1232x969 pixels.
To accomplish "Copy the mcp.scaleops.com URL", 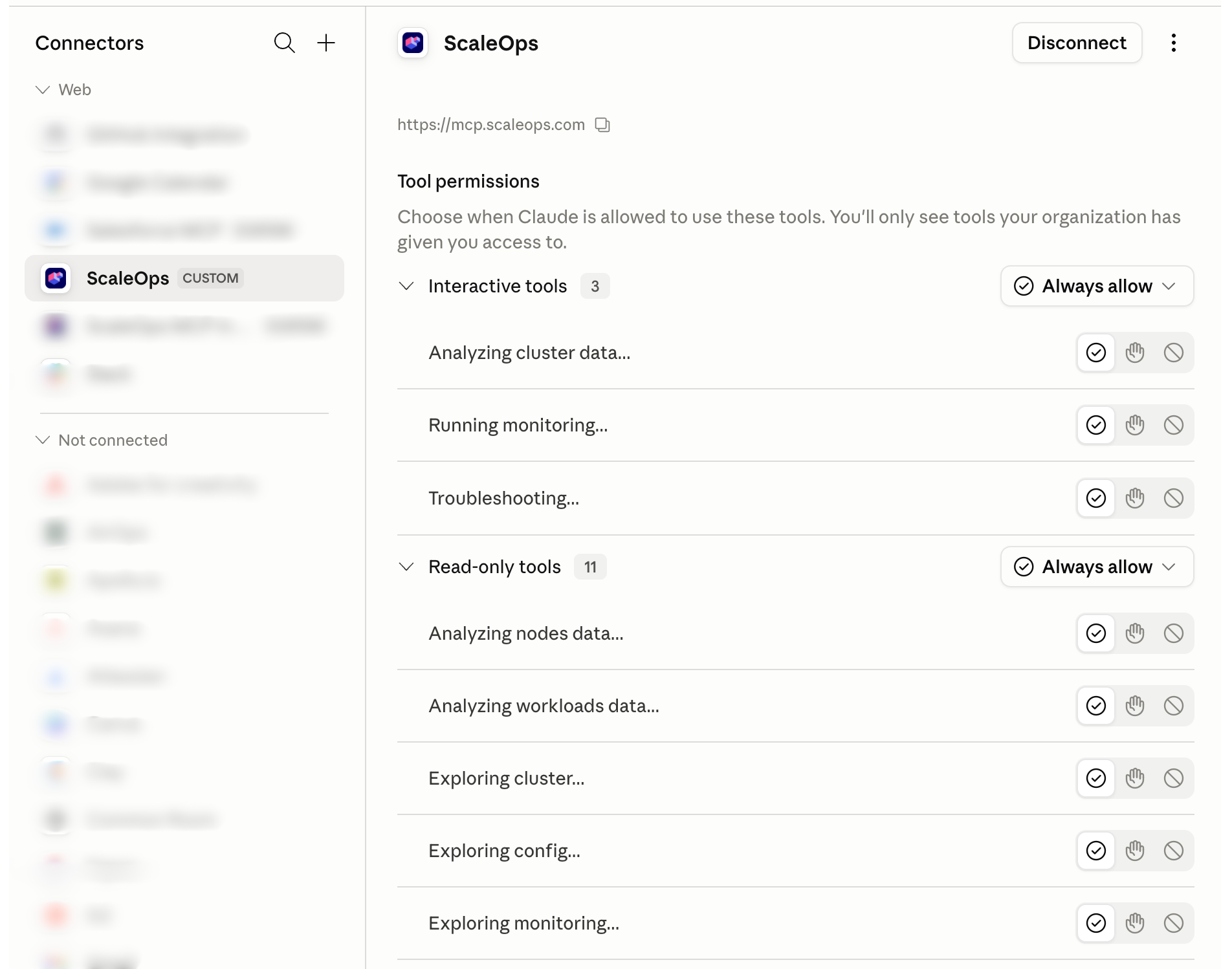I will click(x=602, y=125).
